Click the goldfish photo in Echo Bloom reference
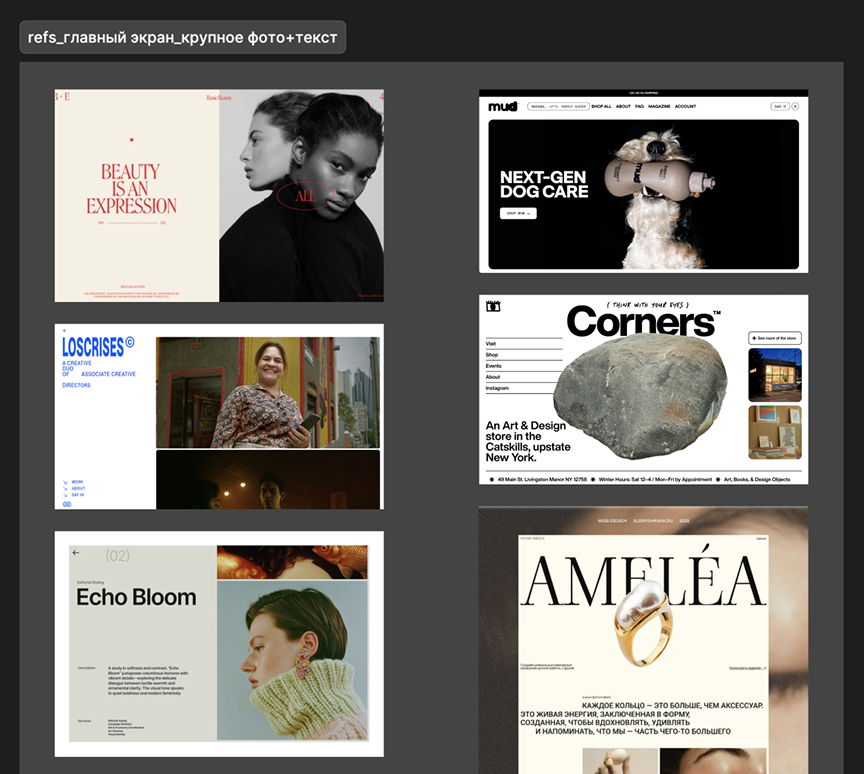The height and width of the screenshot is (774, 864). coord(292,562)
